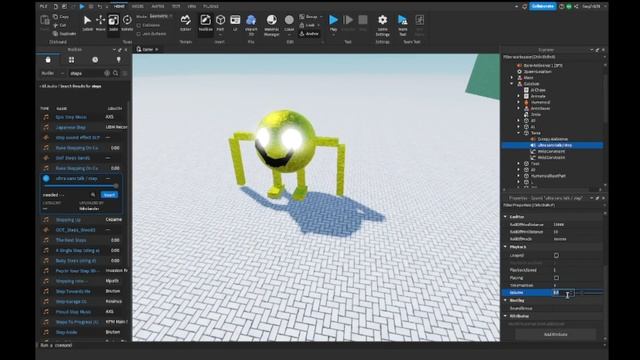Image resolution: width=640 pixels, height=360 pixels.
Task: Open Toolbox Inventory grid tab
Action: point(71,60)
